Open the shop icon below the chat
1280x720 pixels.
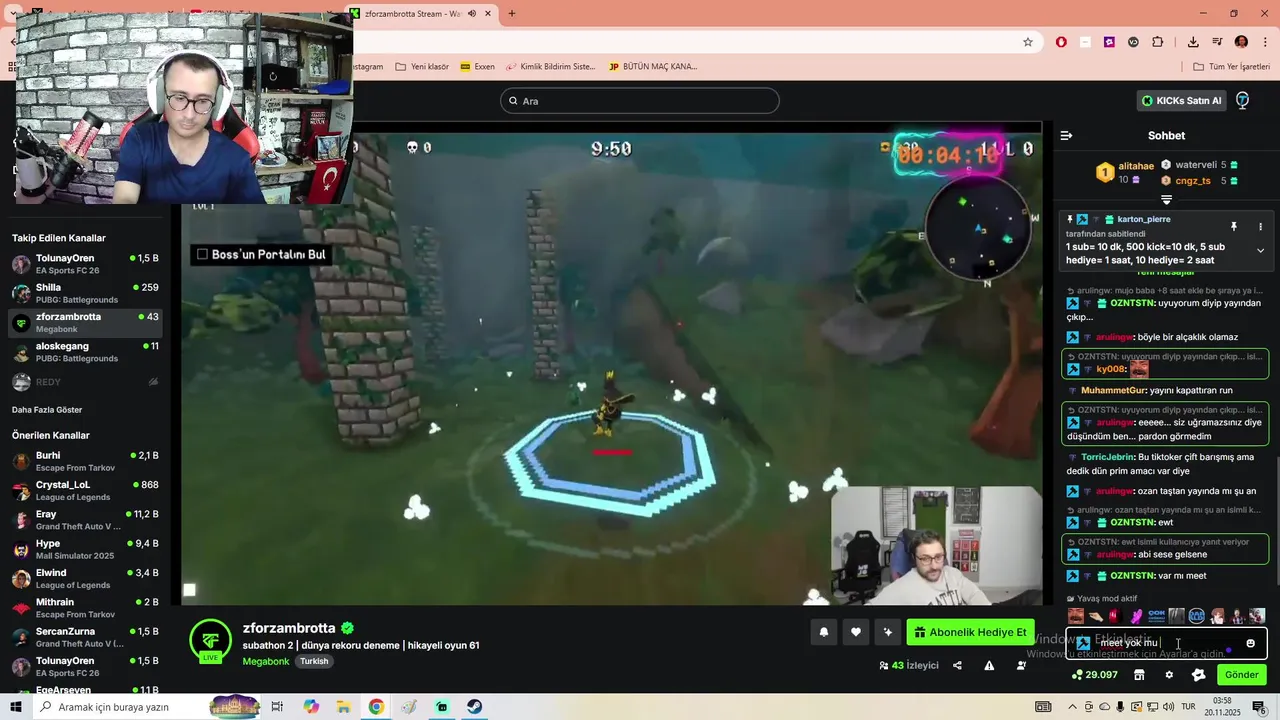pos(1139,675)
